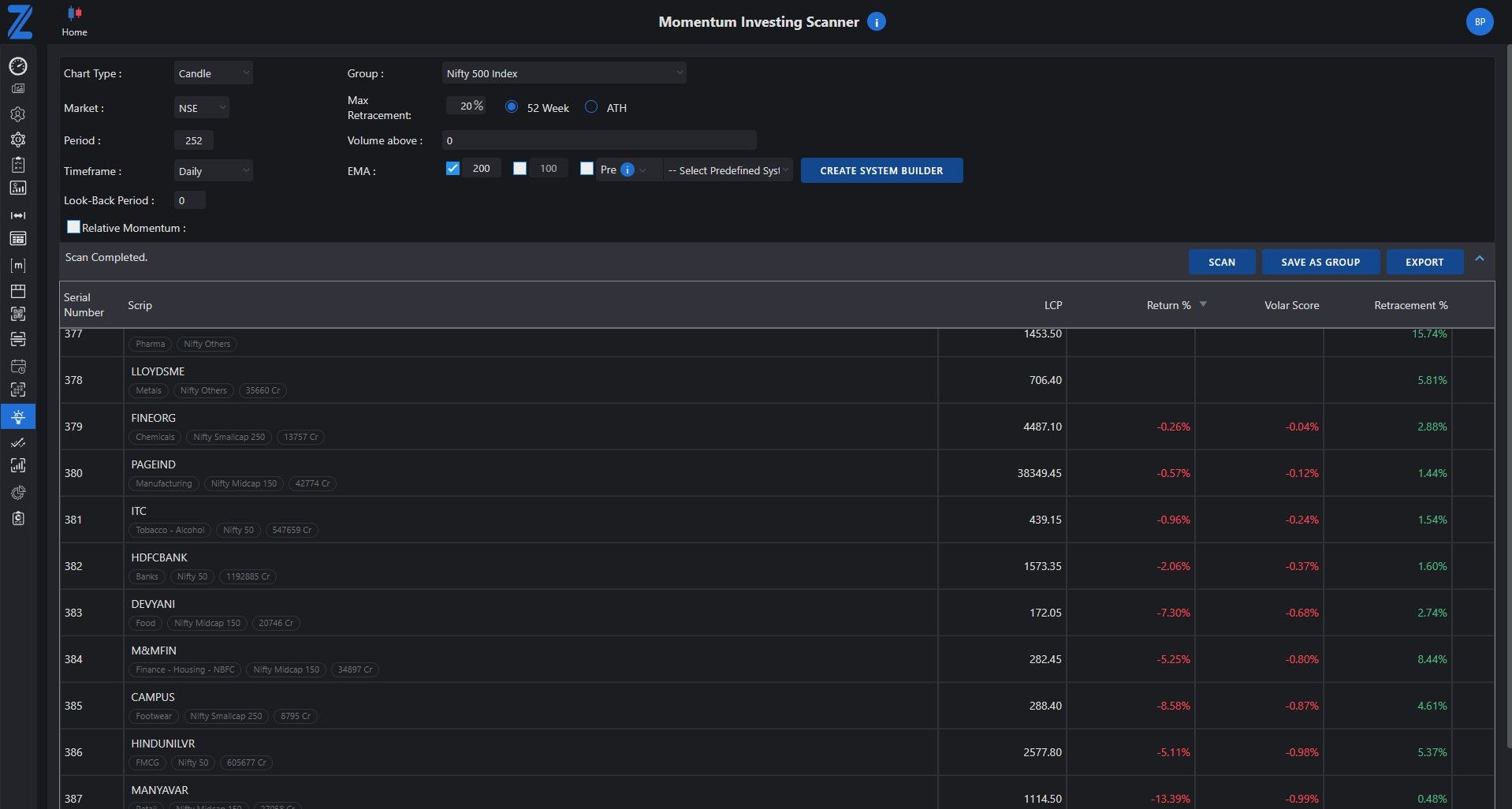This screenshot has width=1512, height=809.
Task: Click the small image card sidebar icon
Action: coord(18,89)
